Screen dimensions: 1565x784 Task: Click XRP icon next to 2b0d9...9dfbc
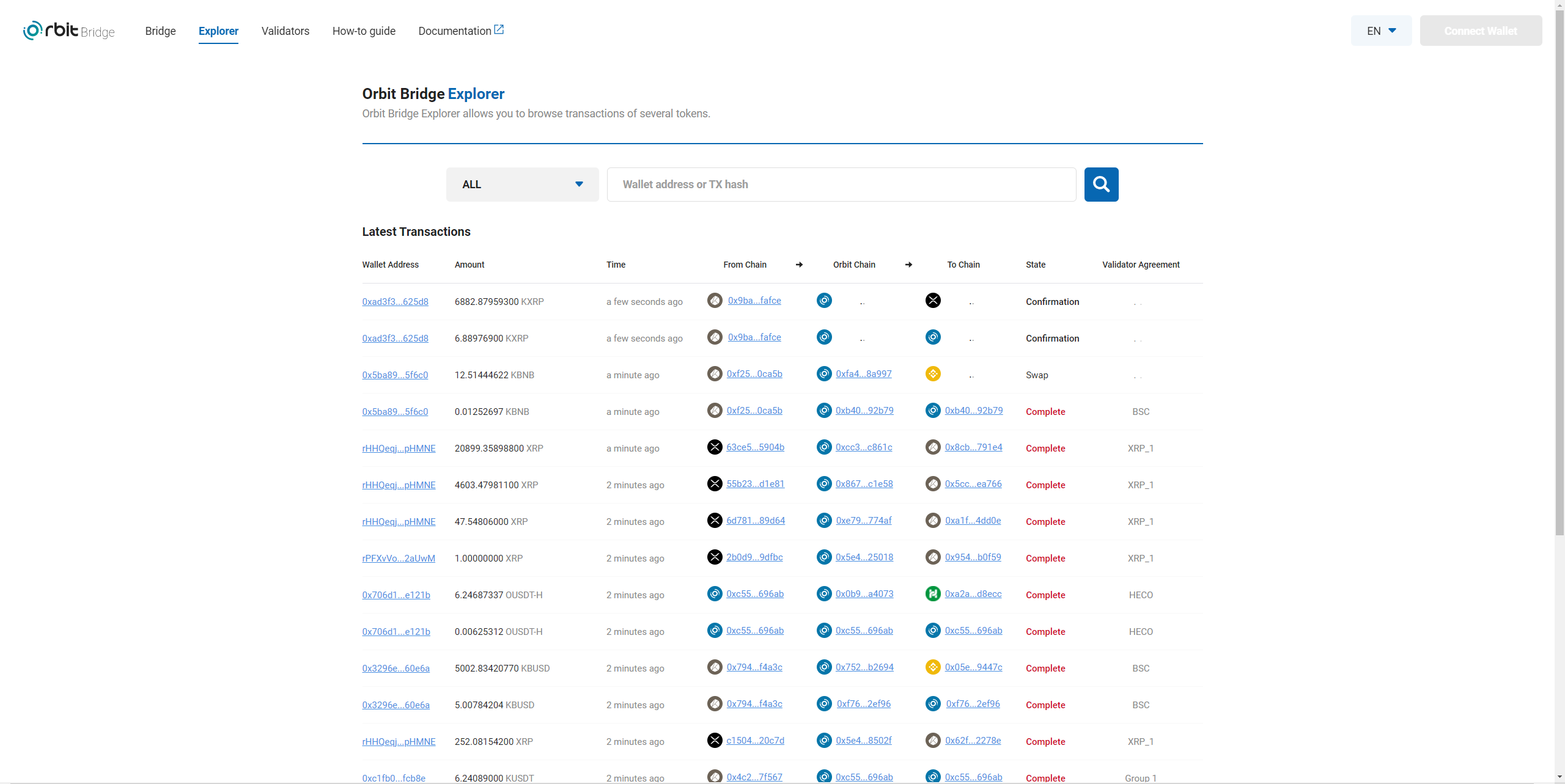click(x=715, y=557)
